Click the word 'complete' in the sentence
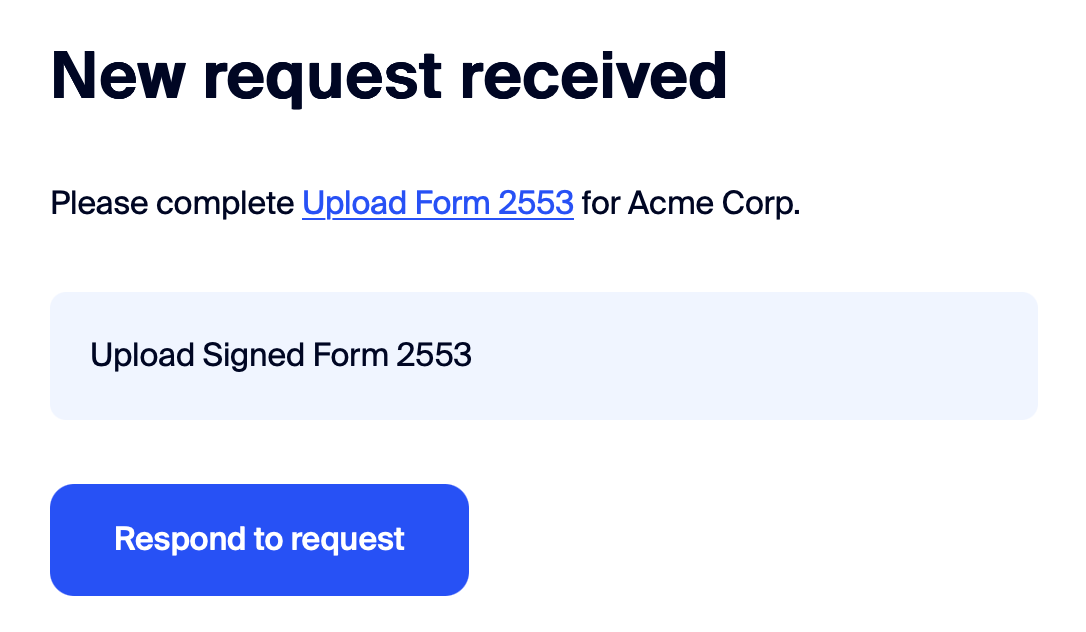 225,204
